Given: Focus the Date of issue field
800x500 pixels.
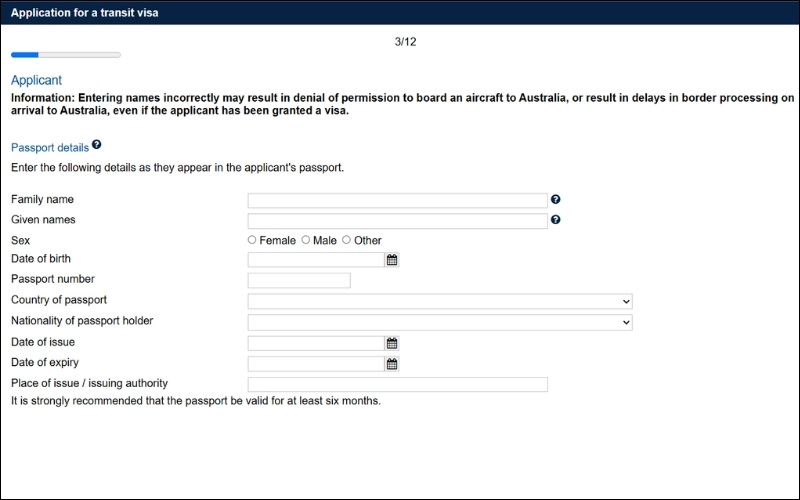Looking at the screenshot, I should pos(316,343).
